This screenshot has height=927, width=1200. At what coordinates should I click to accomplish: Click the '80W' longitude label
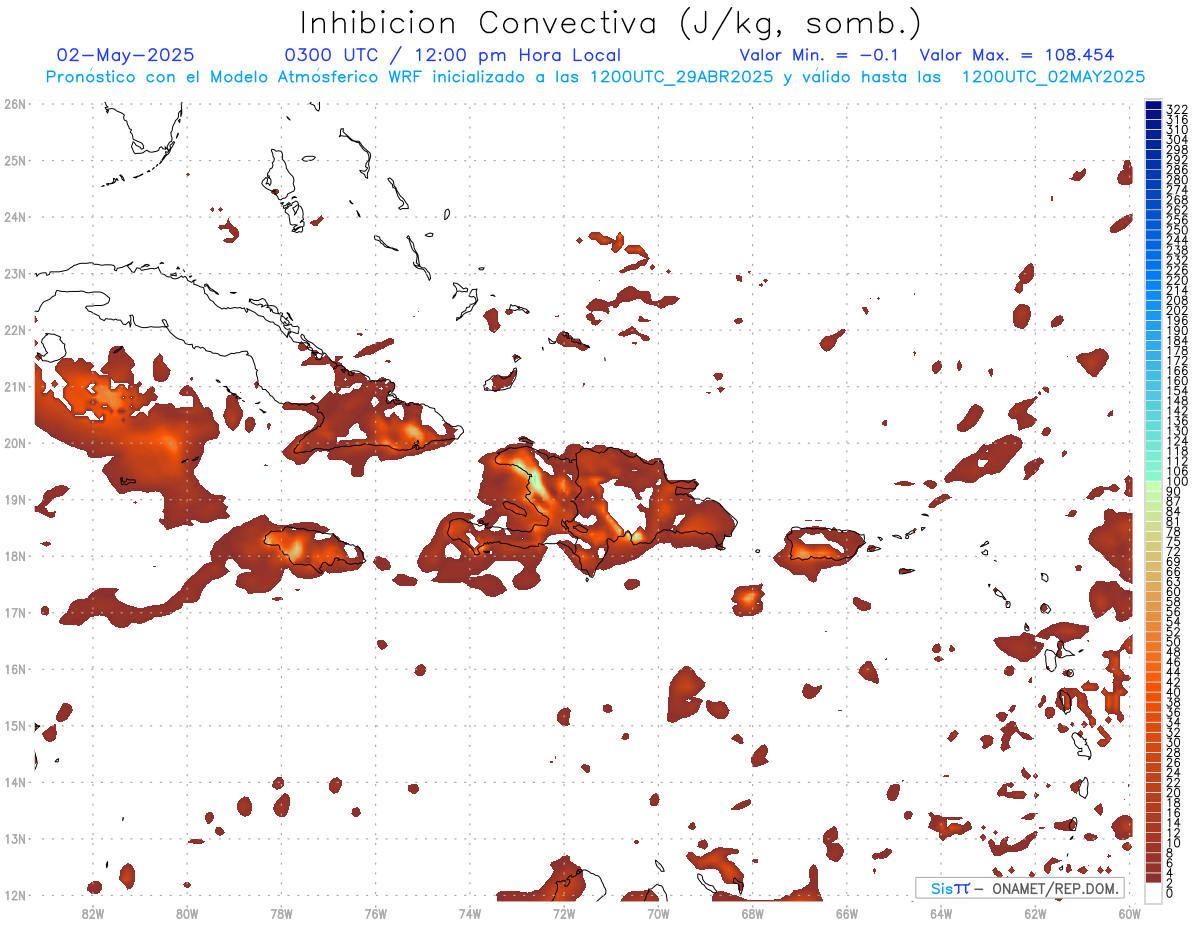pos(187,913)
